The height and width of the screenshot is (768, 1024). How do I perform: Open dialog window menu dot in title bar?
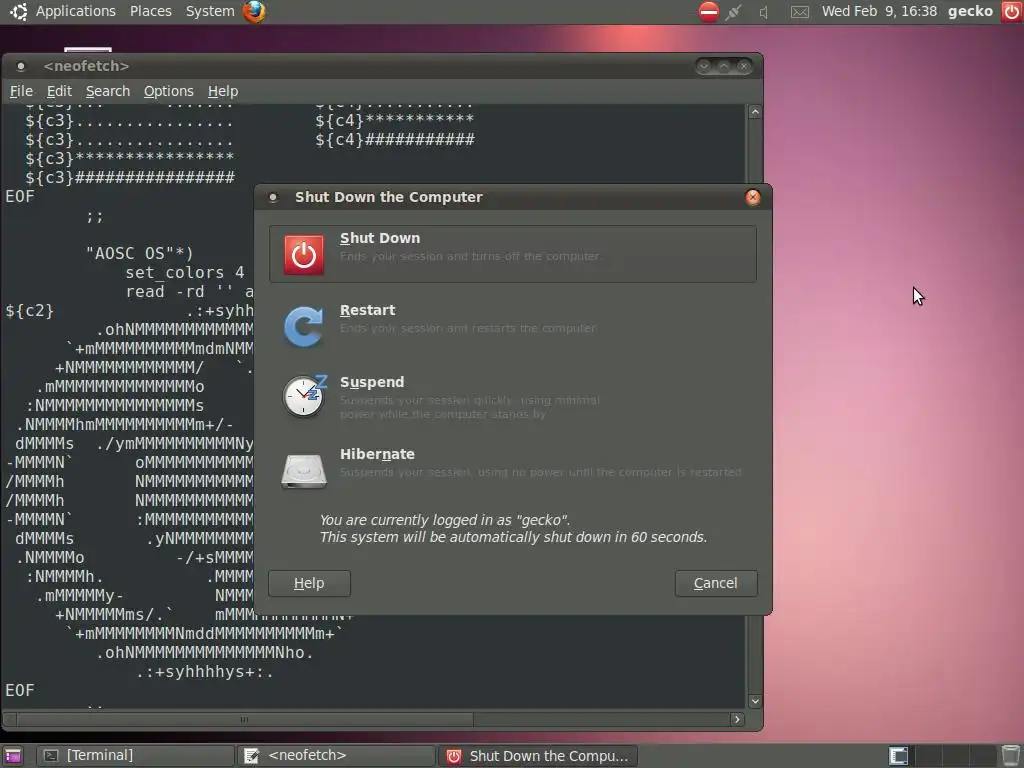click(x=273, y=197)
